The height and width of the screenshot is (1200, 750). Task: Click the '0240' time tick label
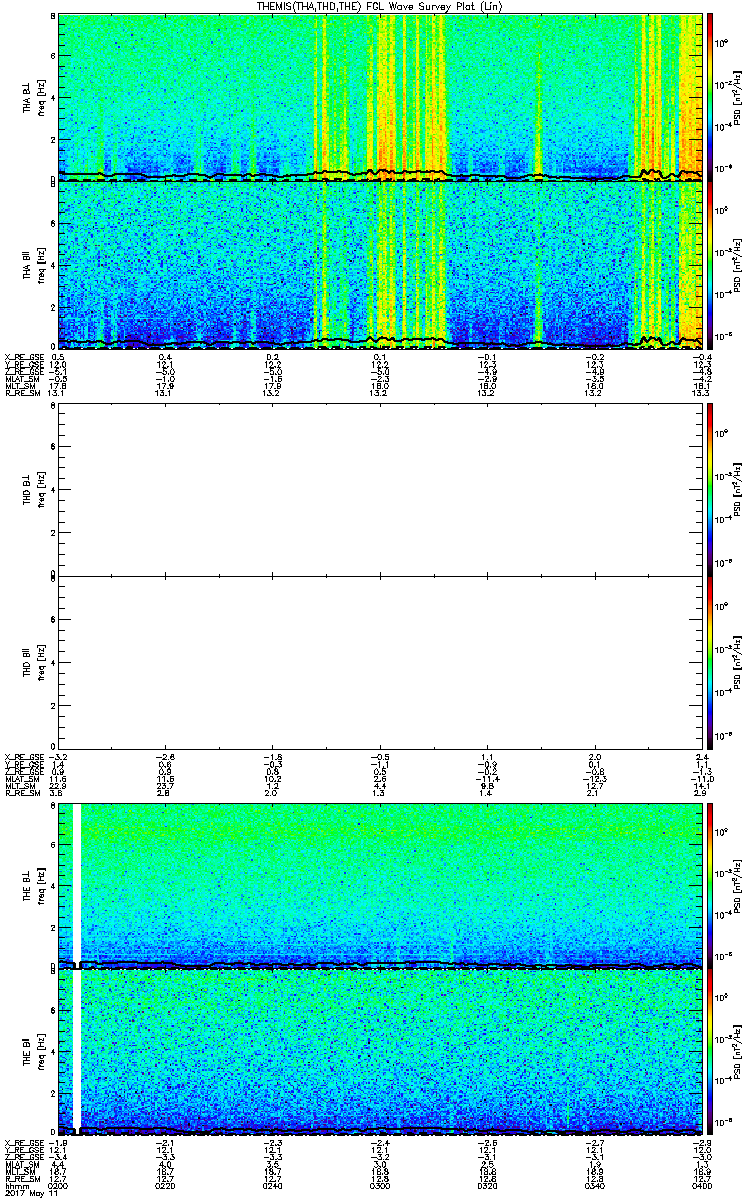[274, 1185]
